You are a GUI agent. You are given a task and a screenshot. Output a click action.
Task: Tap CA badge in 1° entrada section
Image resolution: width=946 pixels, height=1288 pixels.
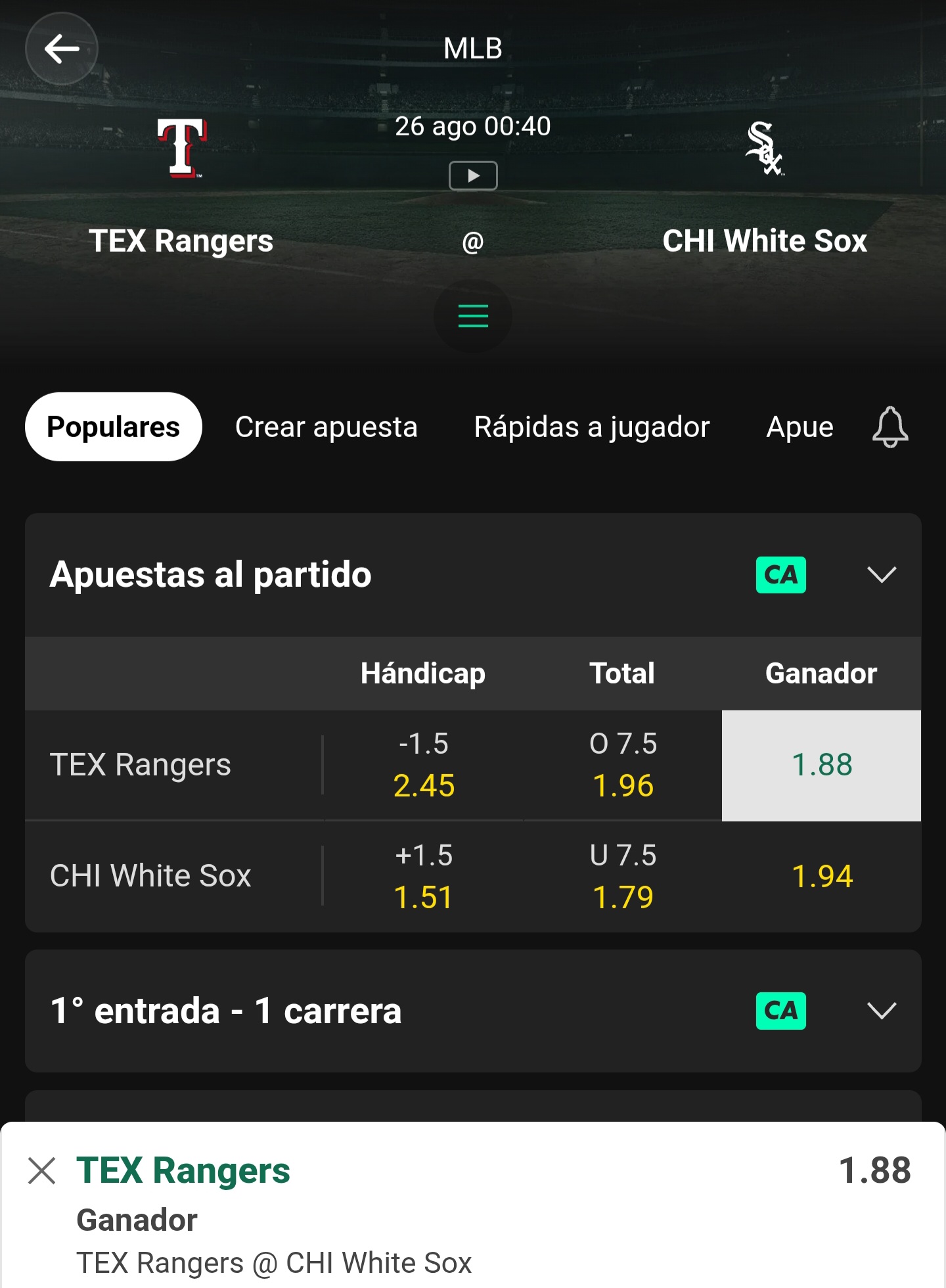[x=781, y=1011]
